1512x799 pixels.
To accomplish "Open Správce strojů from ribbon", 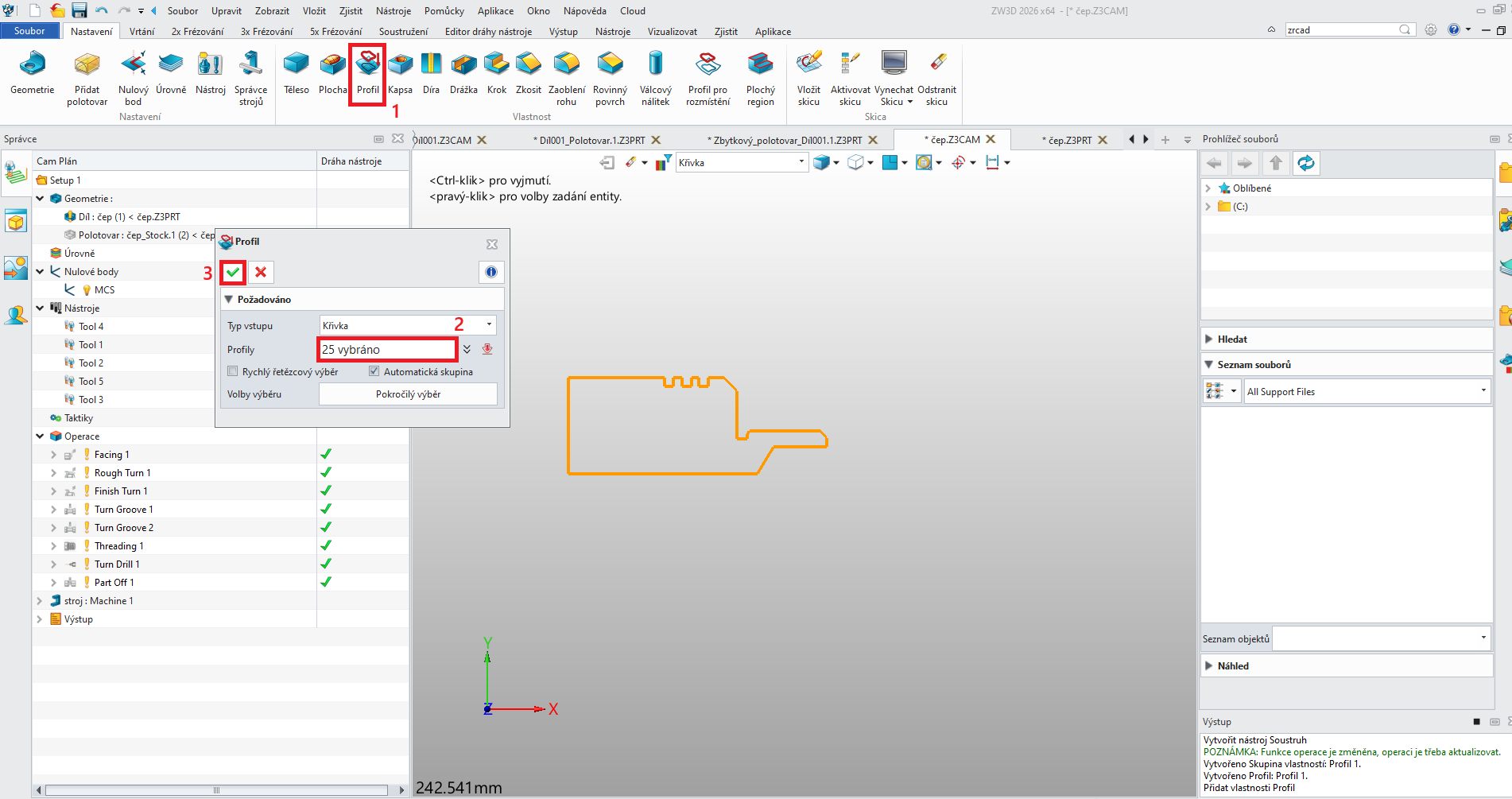I will tap(250, 79).
